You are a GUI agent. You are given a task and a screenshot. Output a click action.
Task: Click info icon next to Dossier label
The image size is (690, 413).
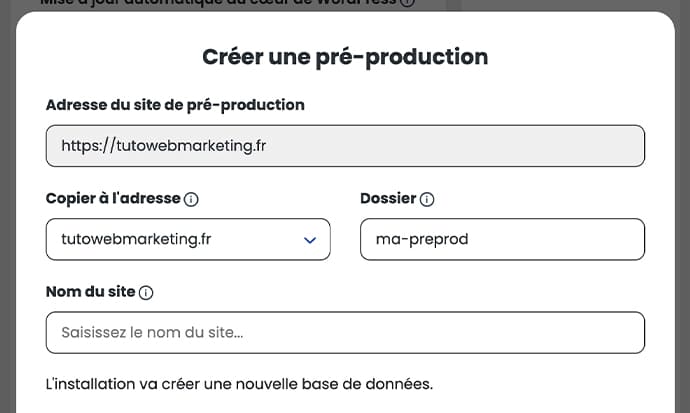point(427,199)
